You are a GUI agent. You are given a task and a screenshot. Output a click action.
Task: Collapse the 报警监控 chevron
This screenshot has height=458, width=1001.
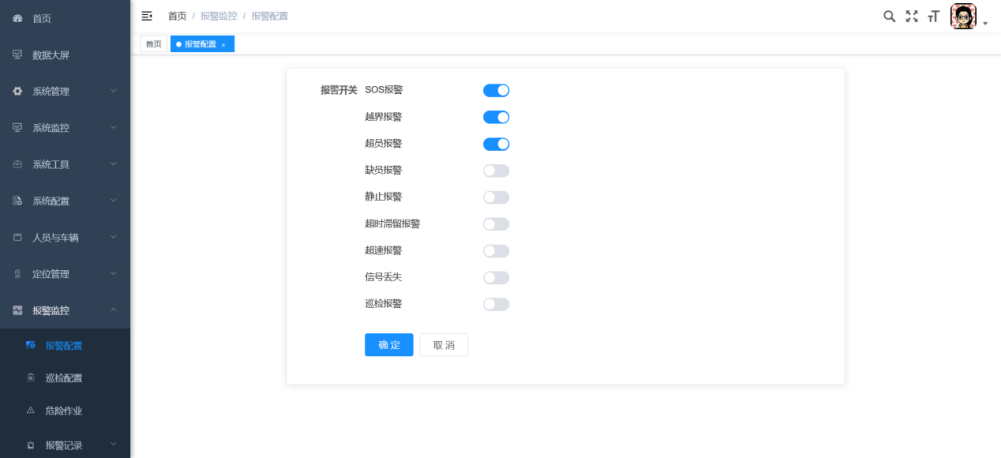tap(114, 310)
